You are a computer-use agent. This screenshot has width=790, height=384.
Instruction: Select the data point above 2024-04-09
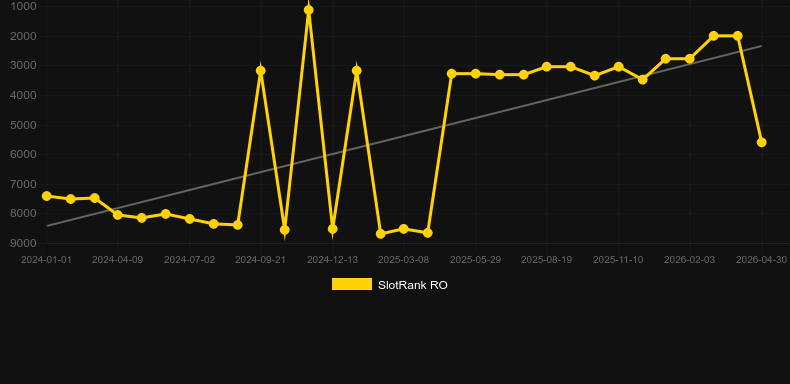click(x=118, y=215)
